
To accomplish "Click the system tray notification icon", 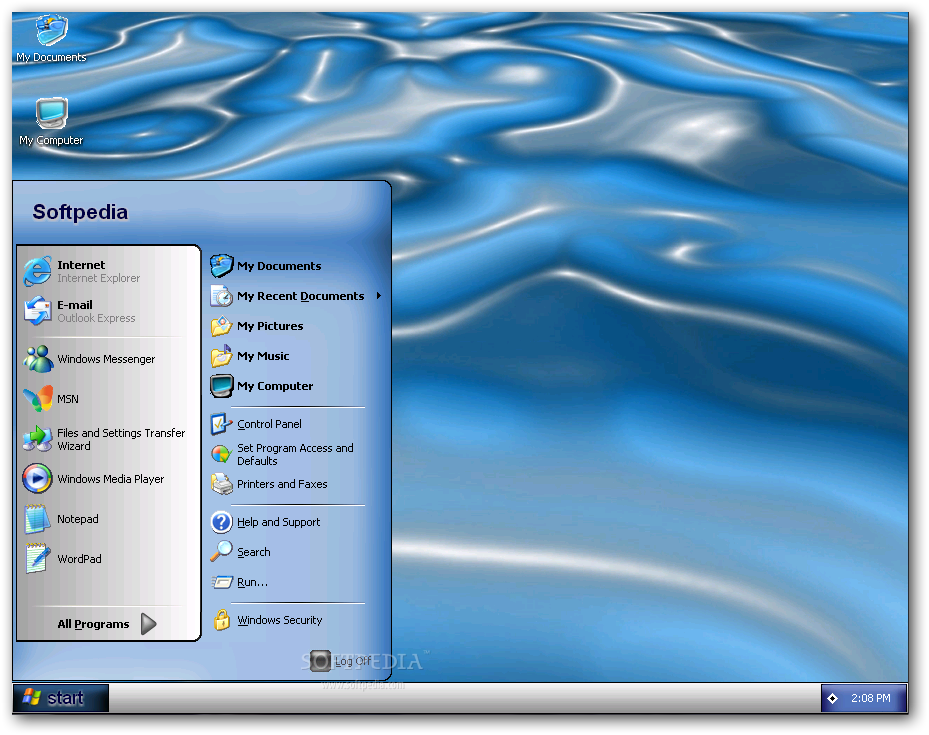I will [832, 698].
